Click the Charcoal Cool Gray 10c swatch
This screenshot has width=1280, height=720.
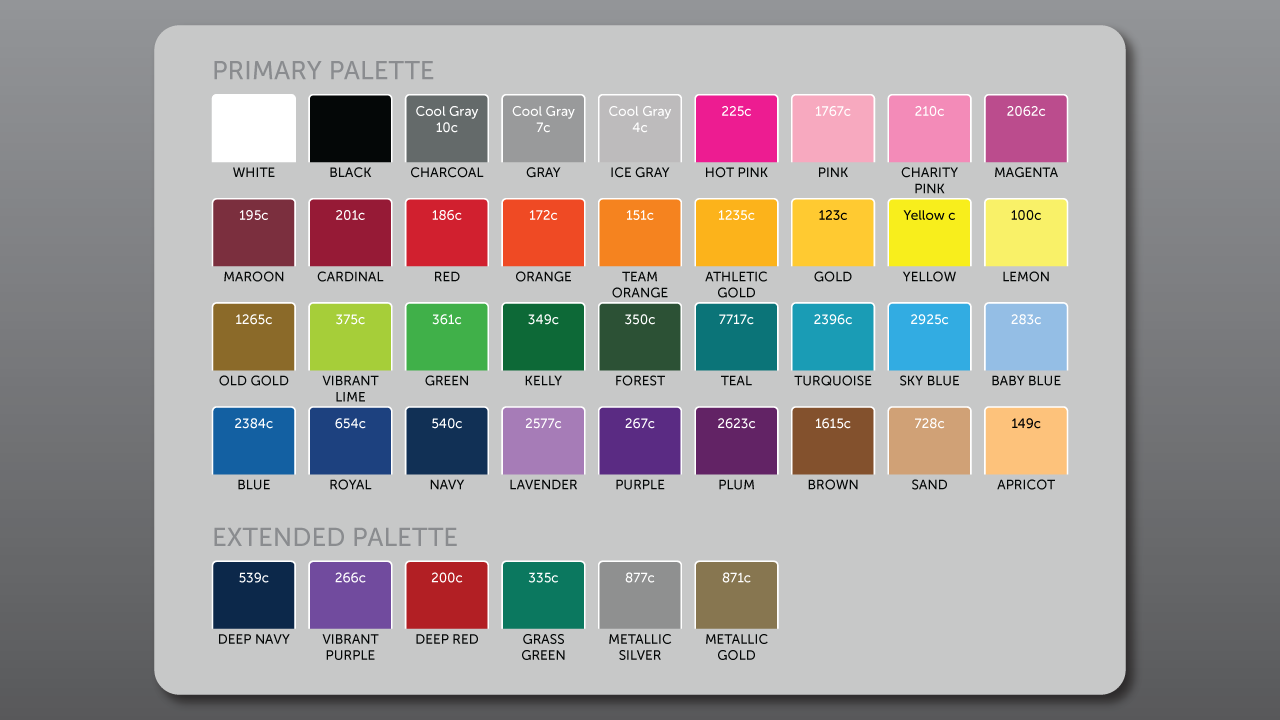coord(447,129)
